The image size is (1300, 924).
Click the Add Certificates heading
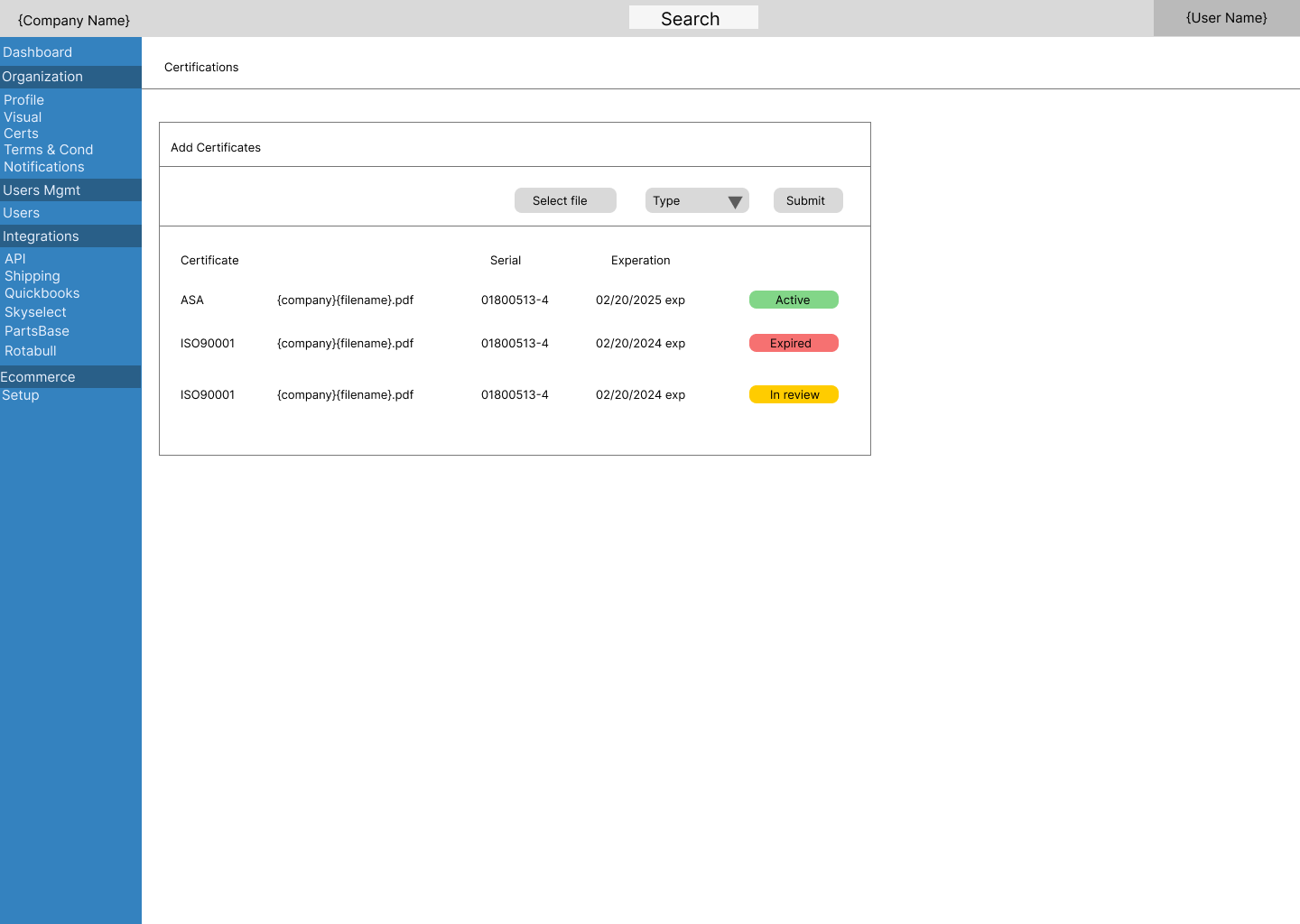point(216,147)
